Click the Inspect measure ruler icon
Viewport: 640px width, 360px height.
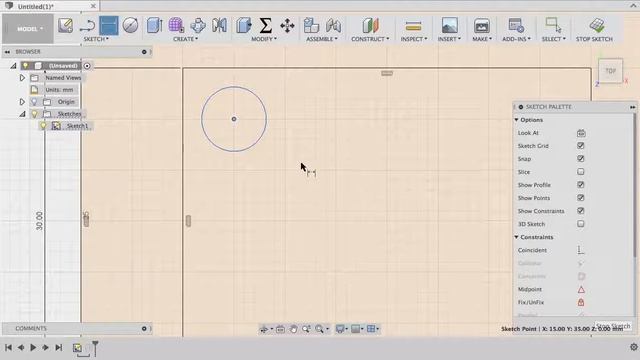click(413, 26)
